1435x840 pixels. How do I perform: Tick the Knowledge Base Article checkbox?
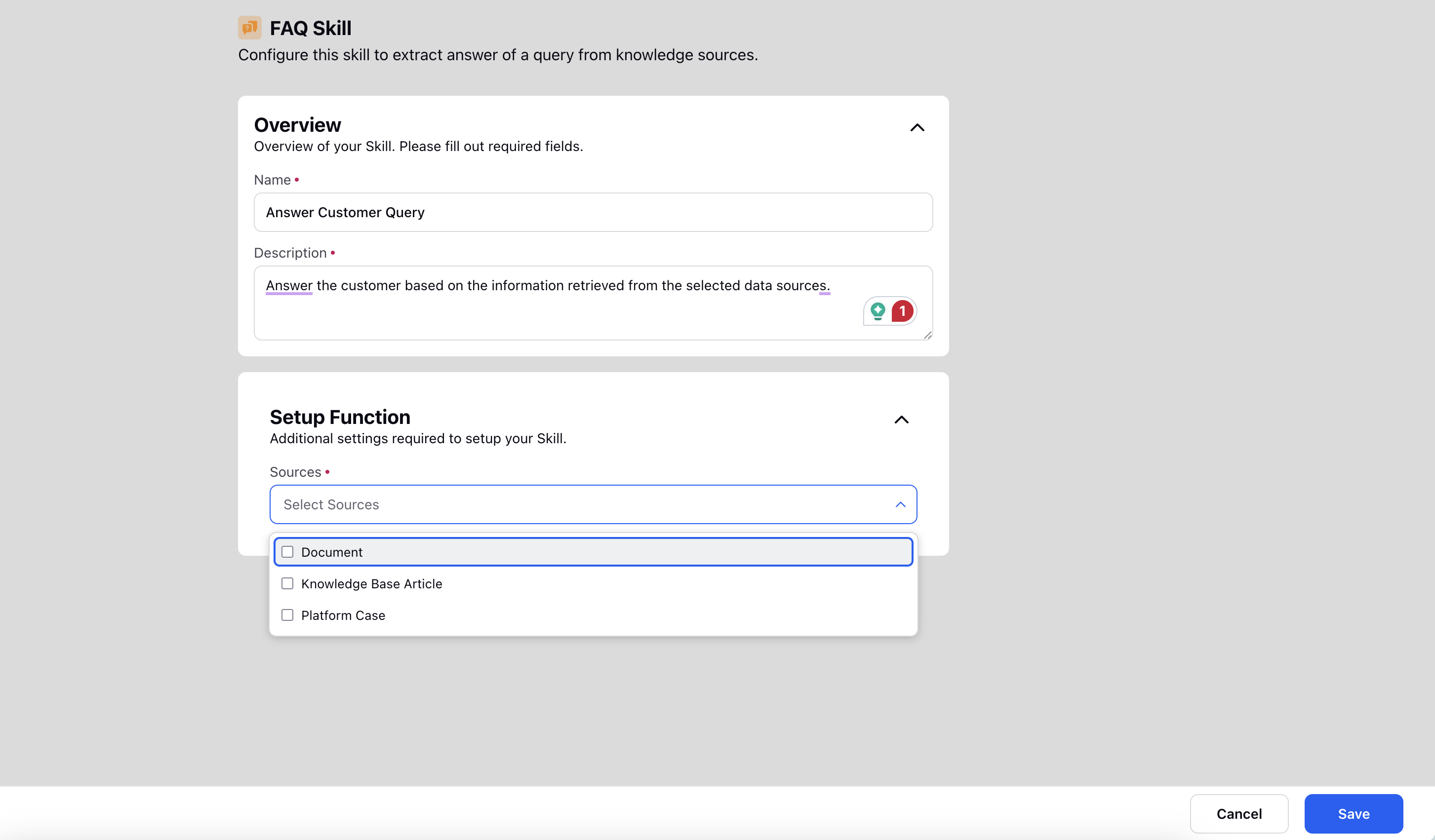287,583
